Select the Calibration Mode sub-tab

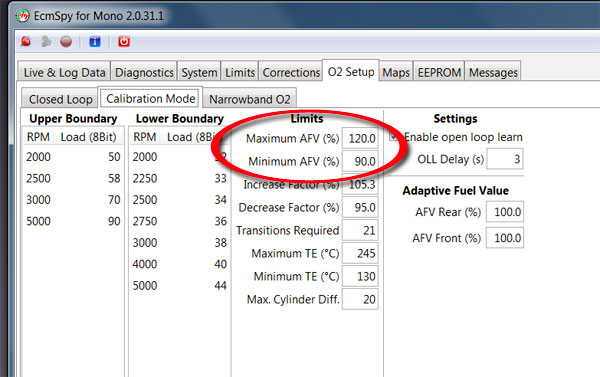click(x=150, y=98)
